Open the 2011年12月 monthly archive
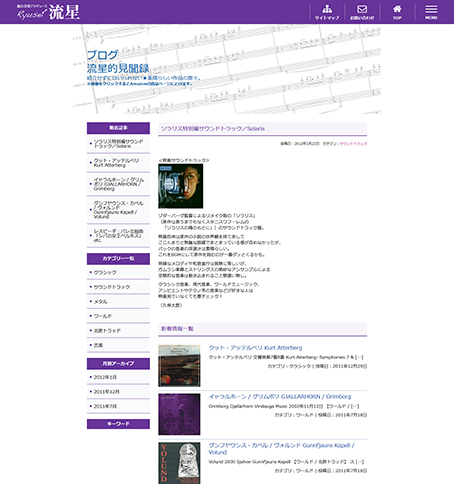The height and width of the screenshot is (484, 454). pyautogui.click(x=118, y=392)
